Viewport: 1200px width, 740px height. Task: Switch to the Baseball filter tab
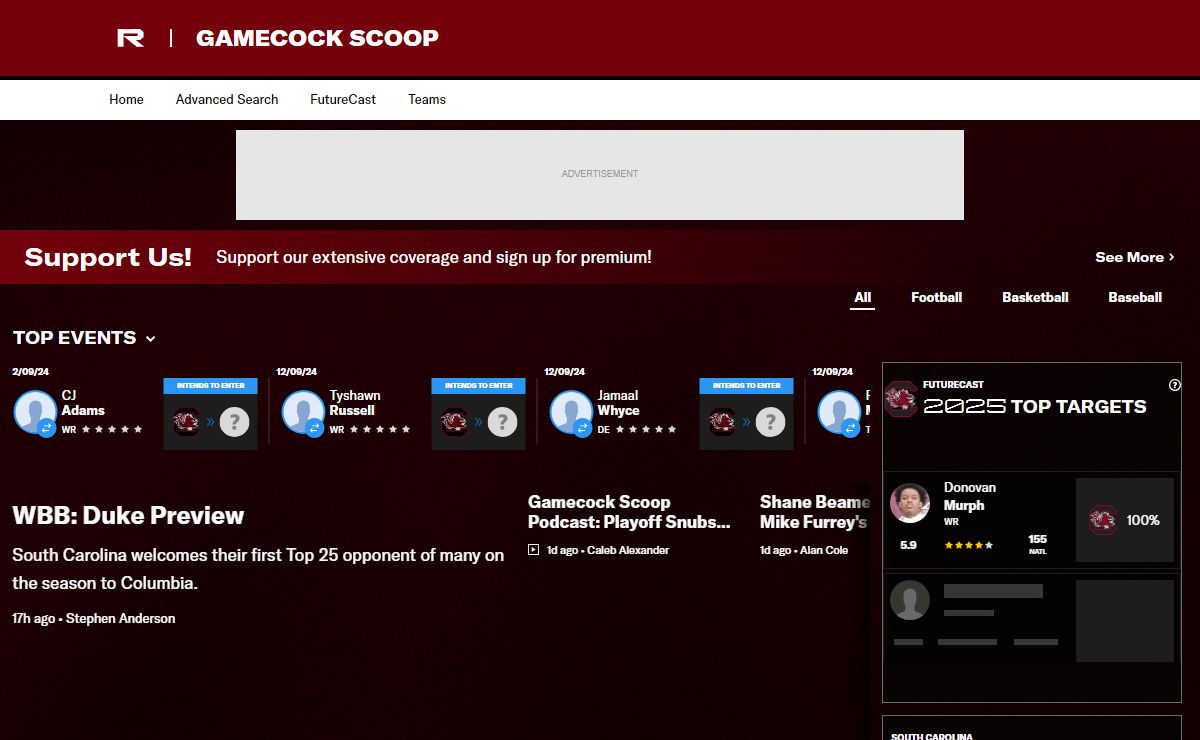coord(1135,297)
